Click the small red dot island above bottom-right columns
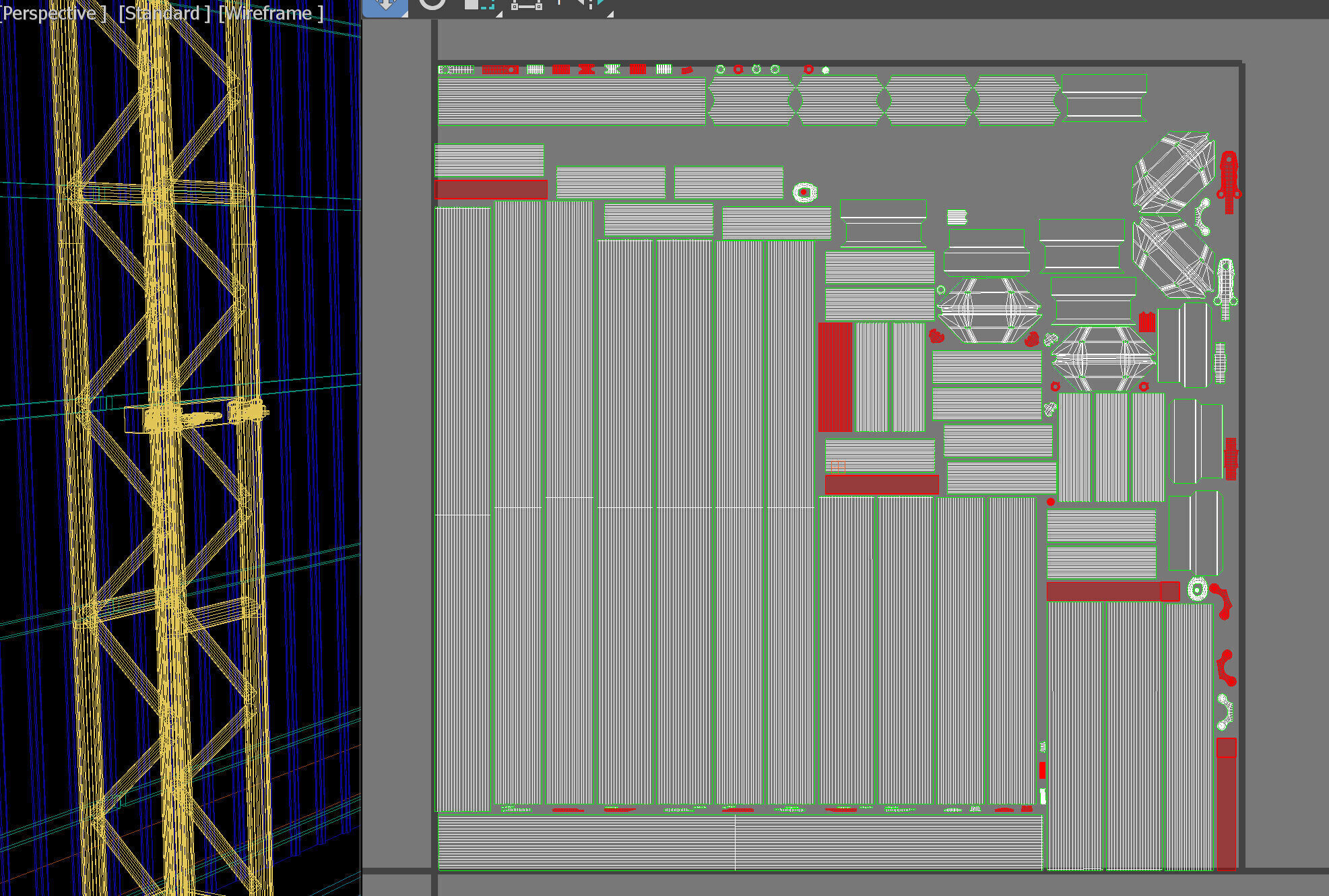1329x896 pixels. pyautogui.click(x=1050, y=502)
